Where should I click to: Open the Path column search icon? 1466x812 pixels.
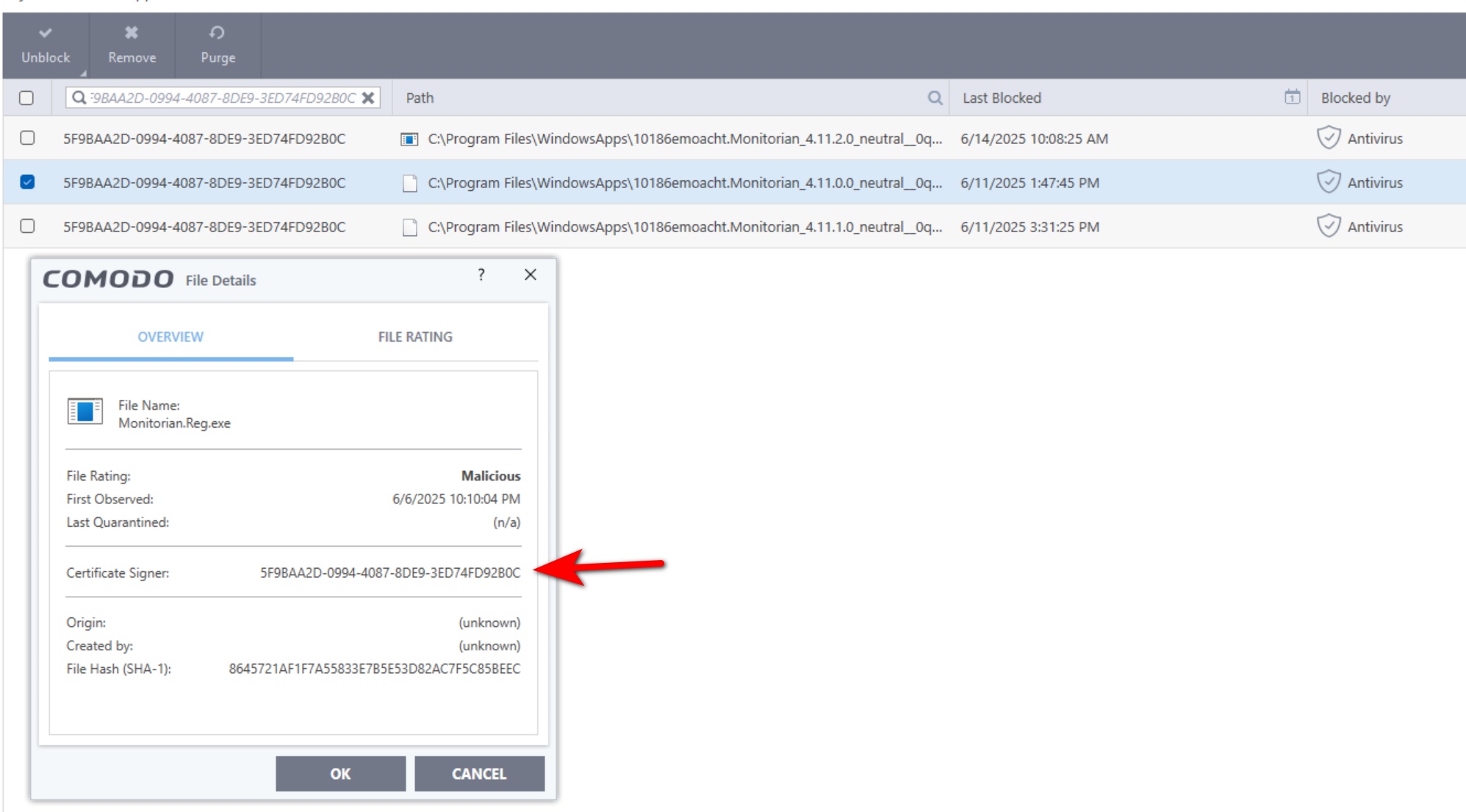point(935,98)
